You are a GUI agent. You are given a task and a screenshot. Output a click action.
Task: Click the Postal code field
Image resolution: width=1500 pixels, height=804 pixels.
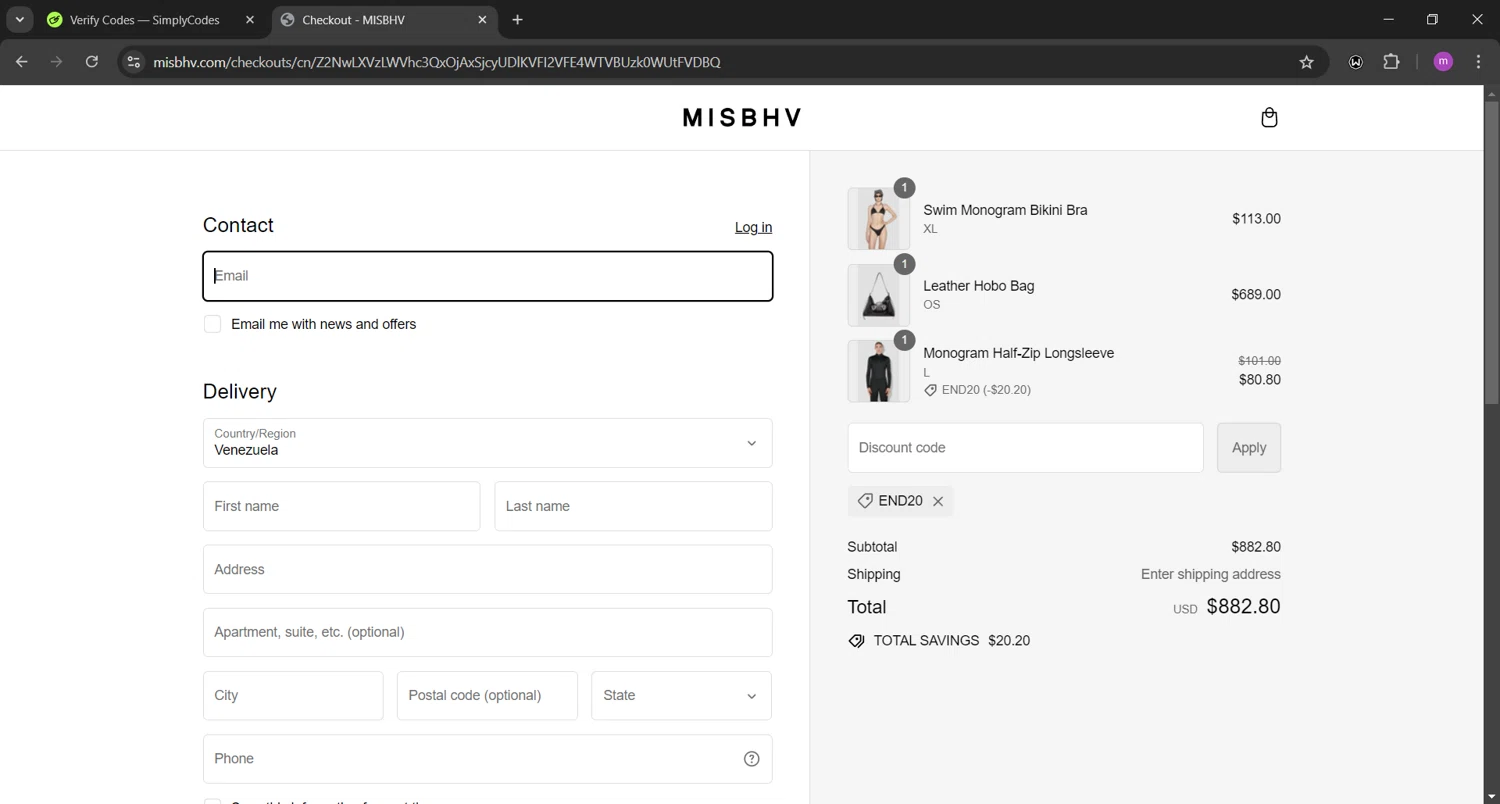point(487,696)
